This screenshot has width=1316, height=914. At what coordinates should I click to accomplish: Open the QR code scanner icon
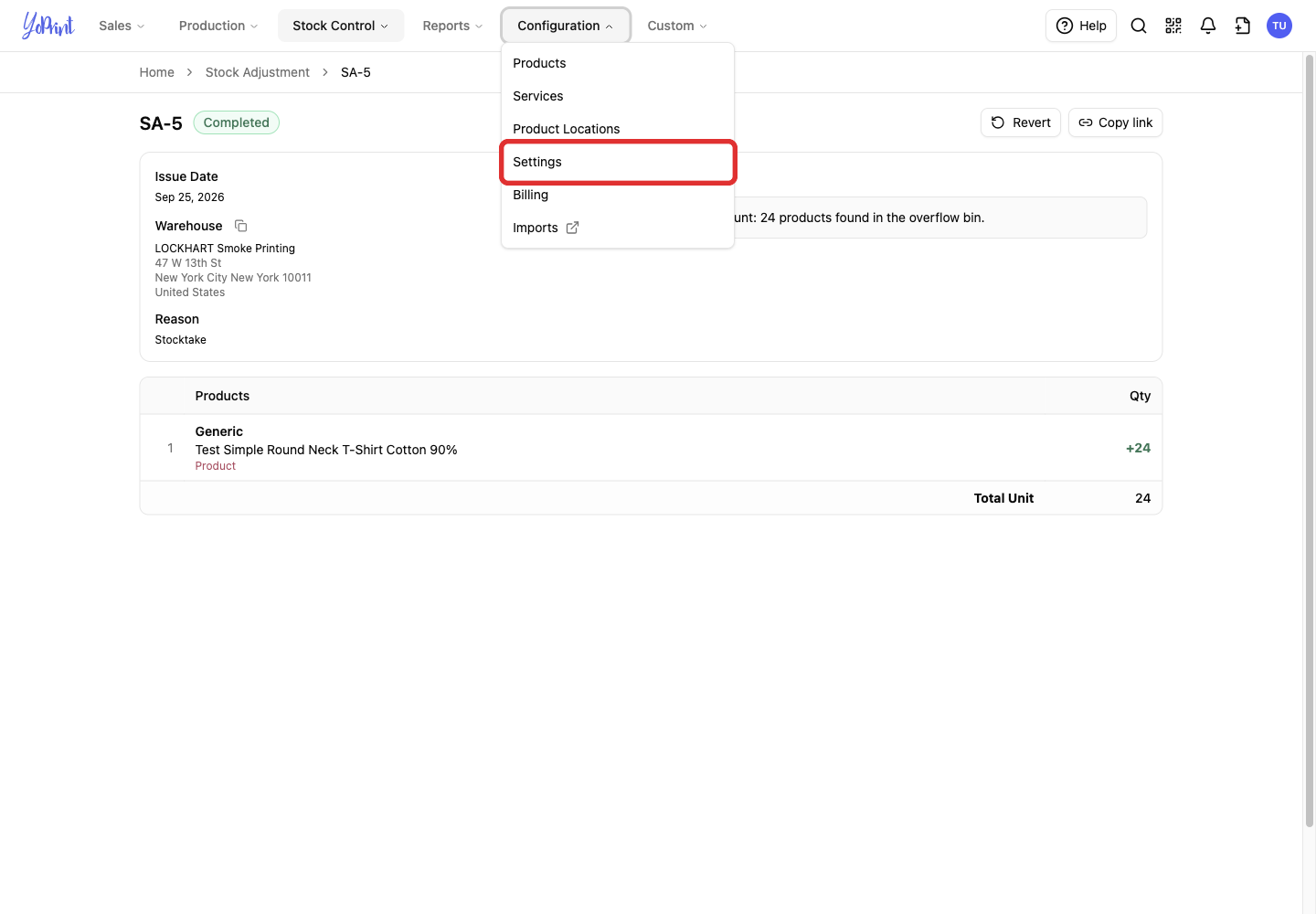[1173, 26]
